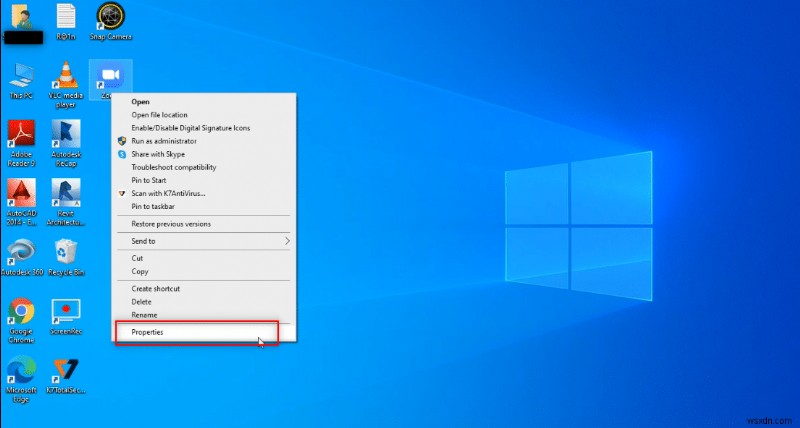Image resolution: width=800 pixels, height=428 pixels.
Task: Select the Autodesk ReCap icon
Action: (x=66, y=143)
